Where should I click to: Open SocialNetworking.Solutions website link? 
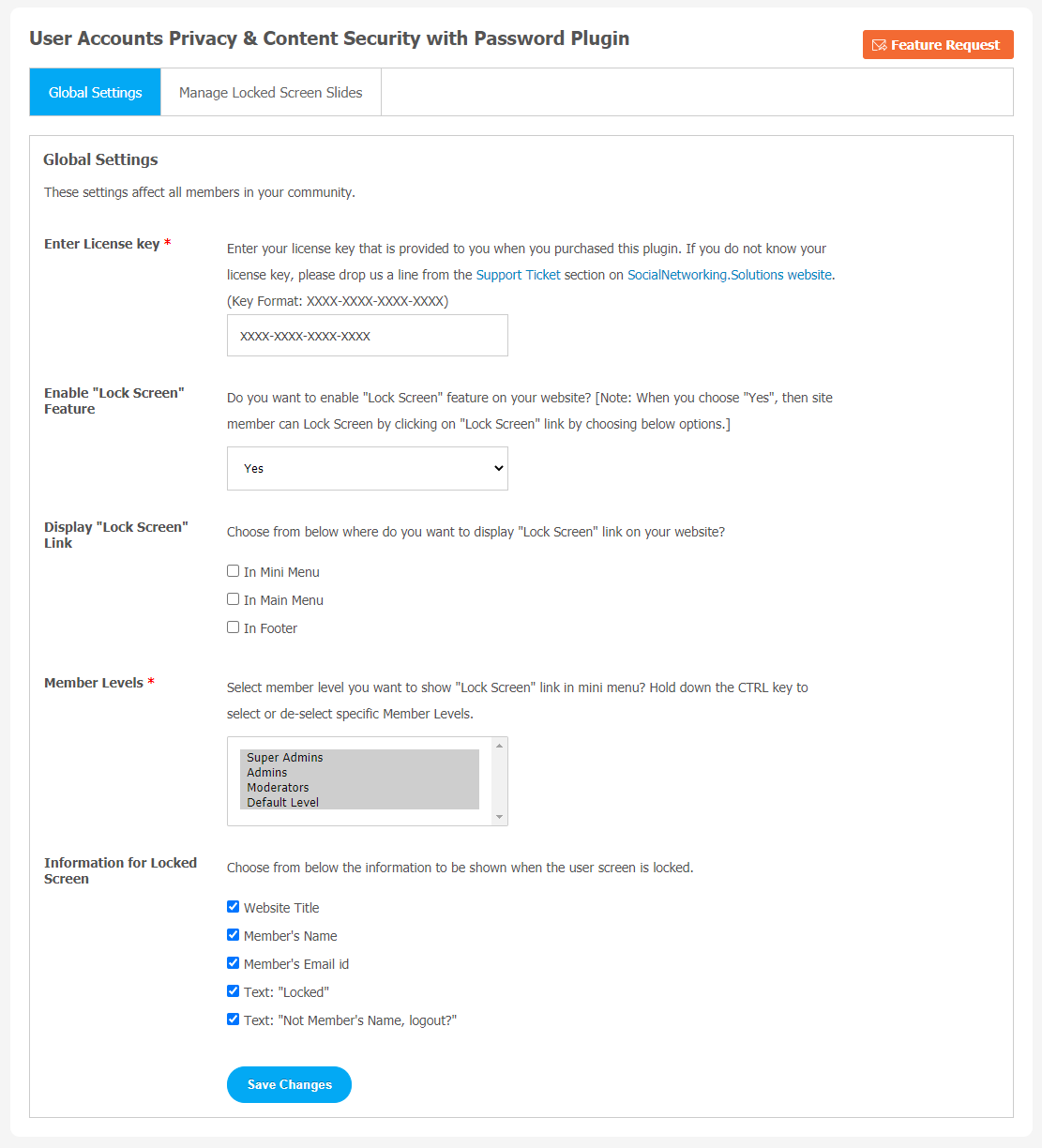pos(730,275)
